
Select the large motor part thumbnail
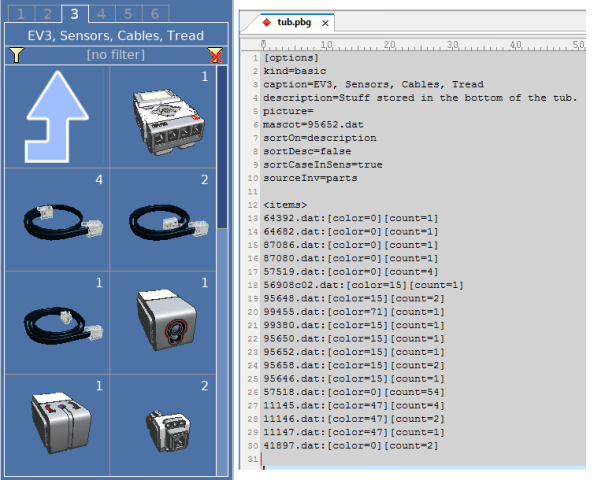57,425
